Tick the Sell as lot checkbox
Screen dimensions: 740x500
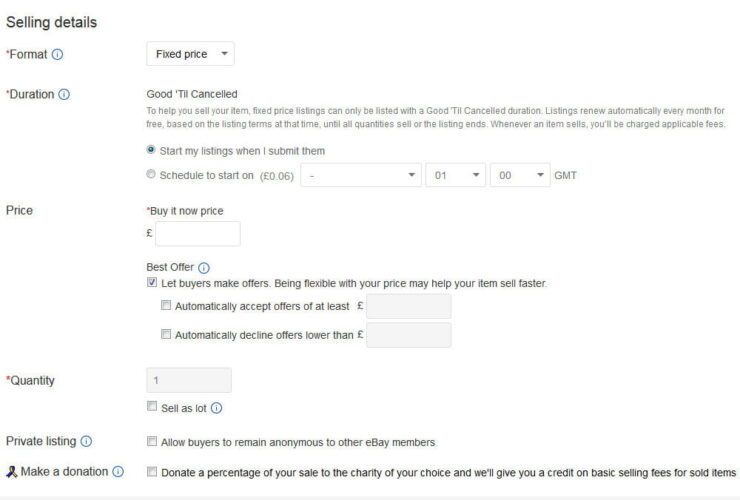coord(152,408)
